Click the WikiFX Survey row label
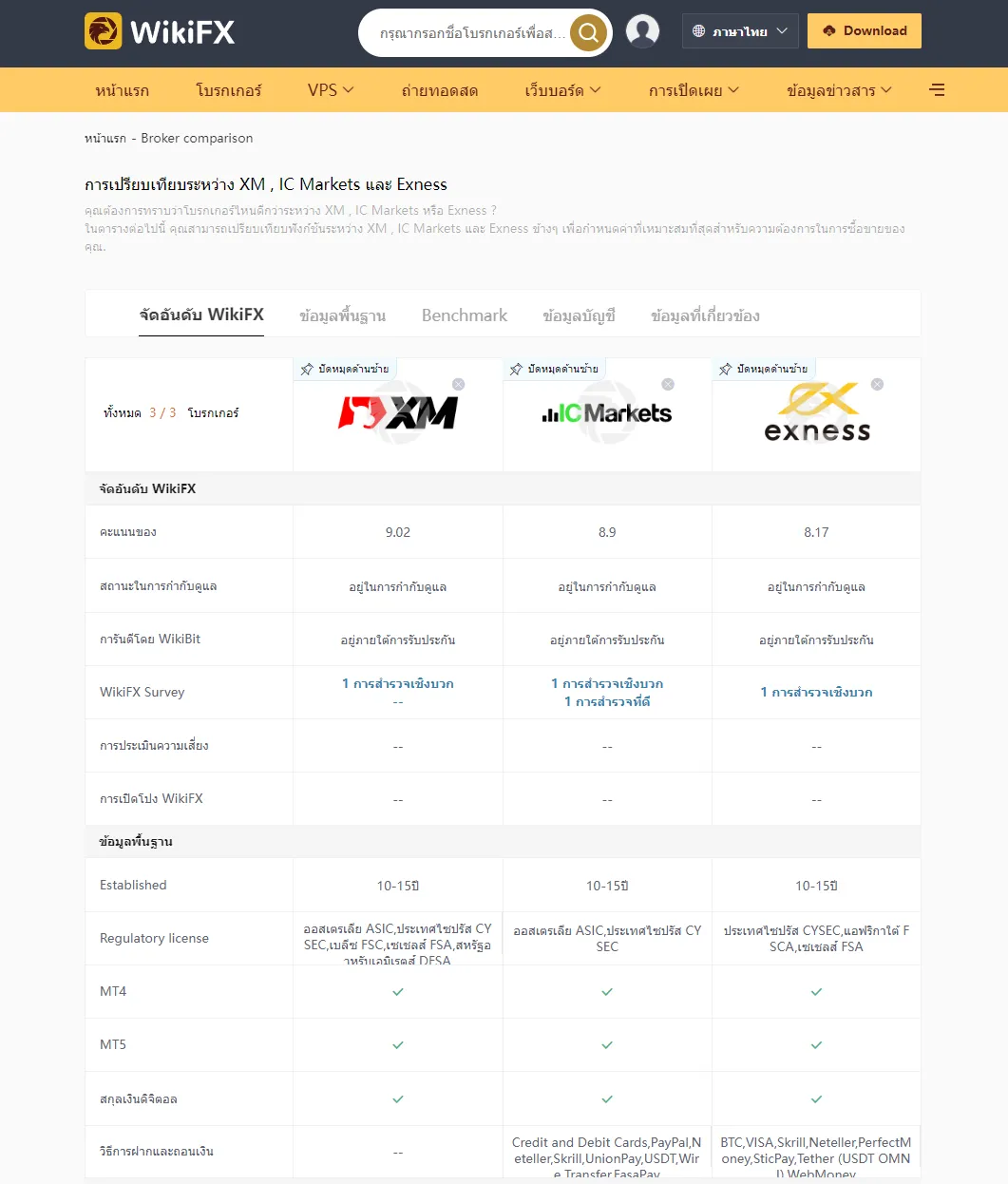The image size is (1008, 1184). [x=142, y=692]
